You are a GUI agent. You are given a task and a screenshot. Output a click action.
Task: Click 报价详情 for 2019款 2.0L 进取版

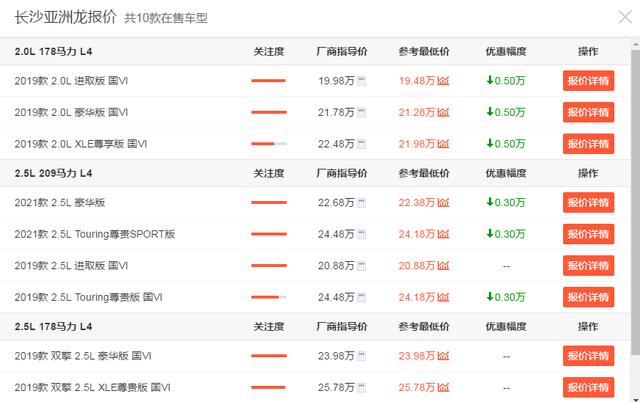588,81
